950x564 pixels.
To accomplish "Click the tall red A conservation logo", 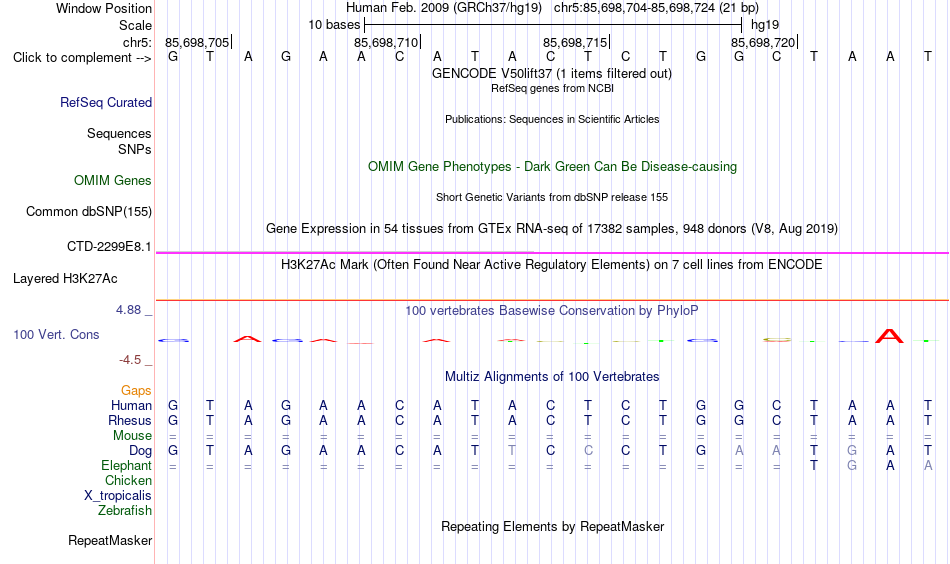I will (x=889, y=336).
